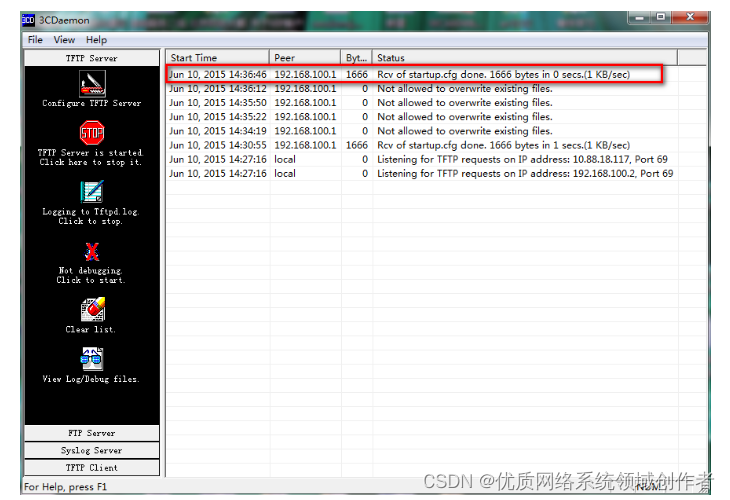This screenshot has width=730, height=500.
Task: Select the log row at 14:30:55
Action: 422,145
